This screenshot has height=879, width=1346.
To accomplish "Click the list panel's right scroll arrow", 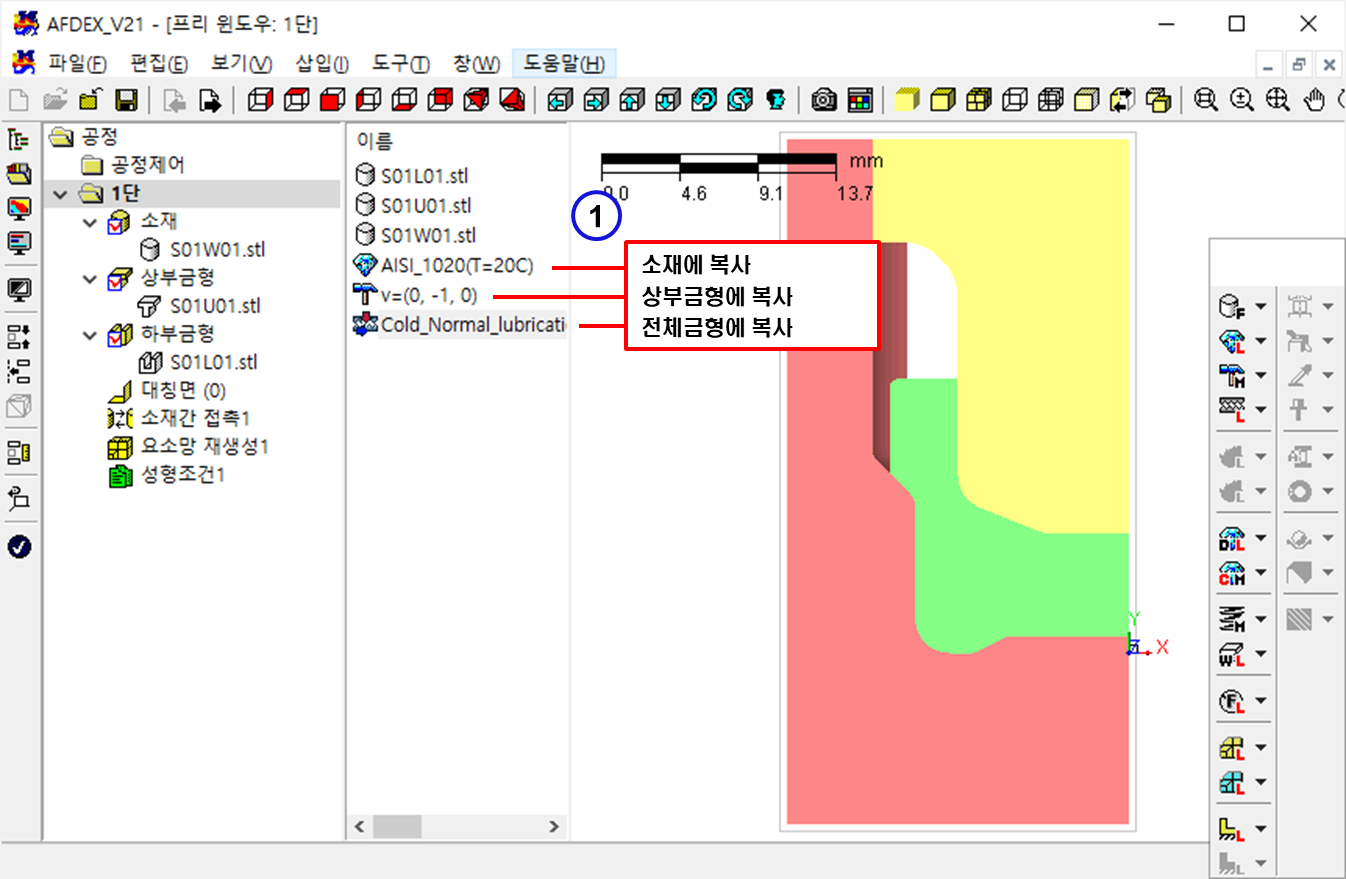I will (x=553, y=827).
